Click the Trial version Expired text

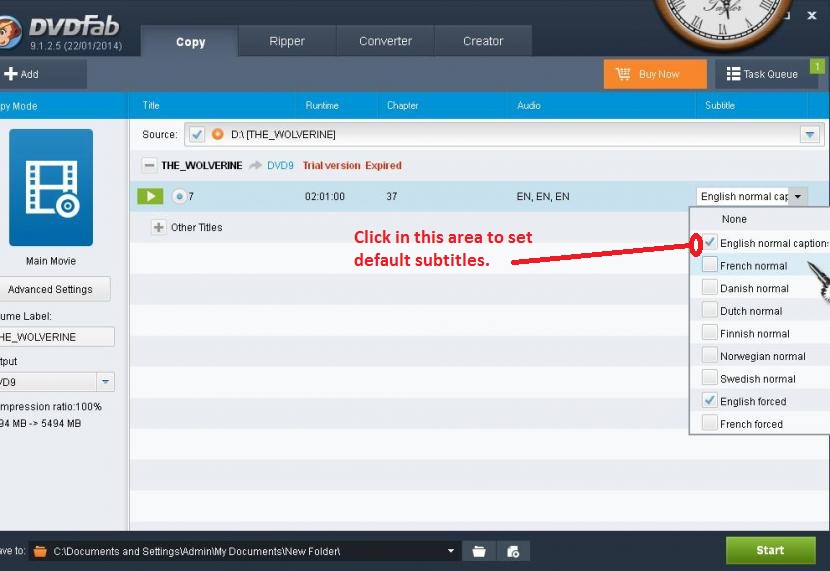point(352,166)
